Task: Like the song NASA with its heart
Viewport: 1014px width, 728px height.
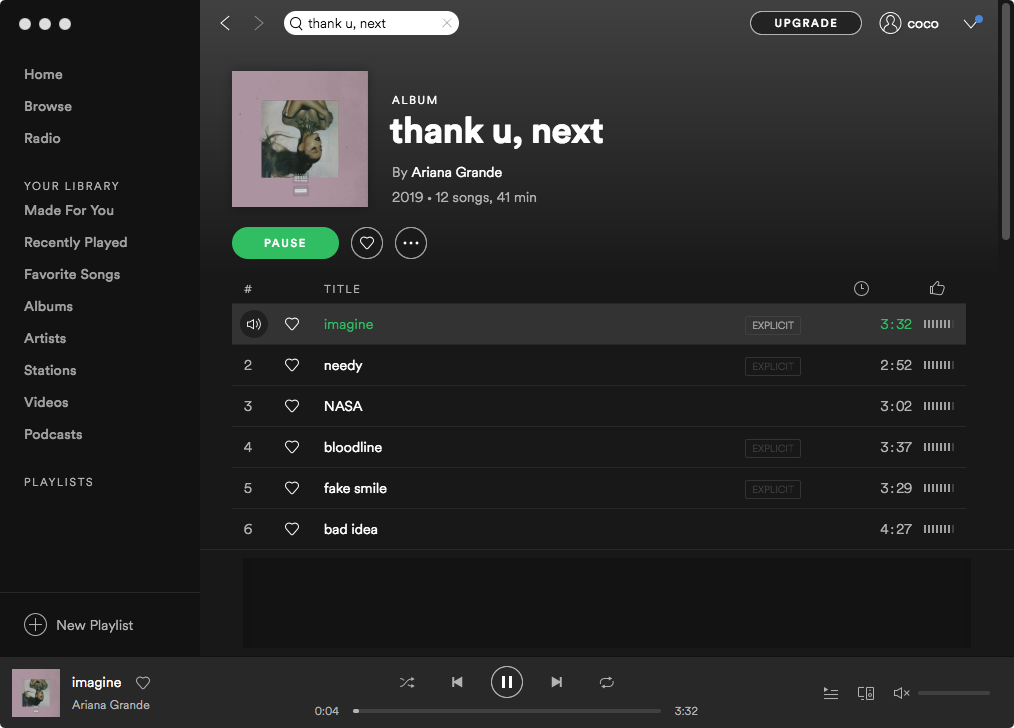Action: coord(292,406)
